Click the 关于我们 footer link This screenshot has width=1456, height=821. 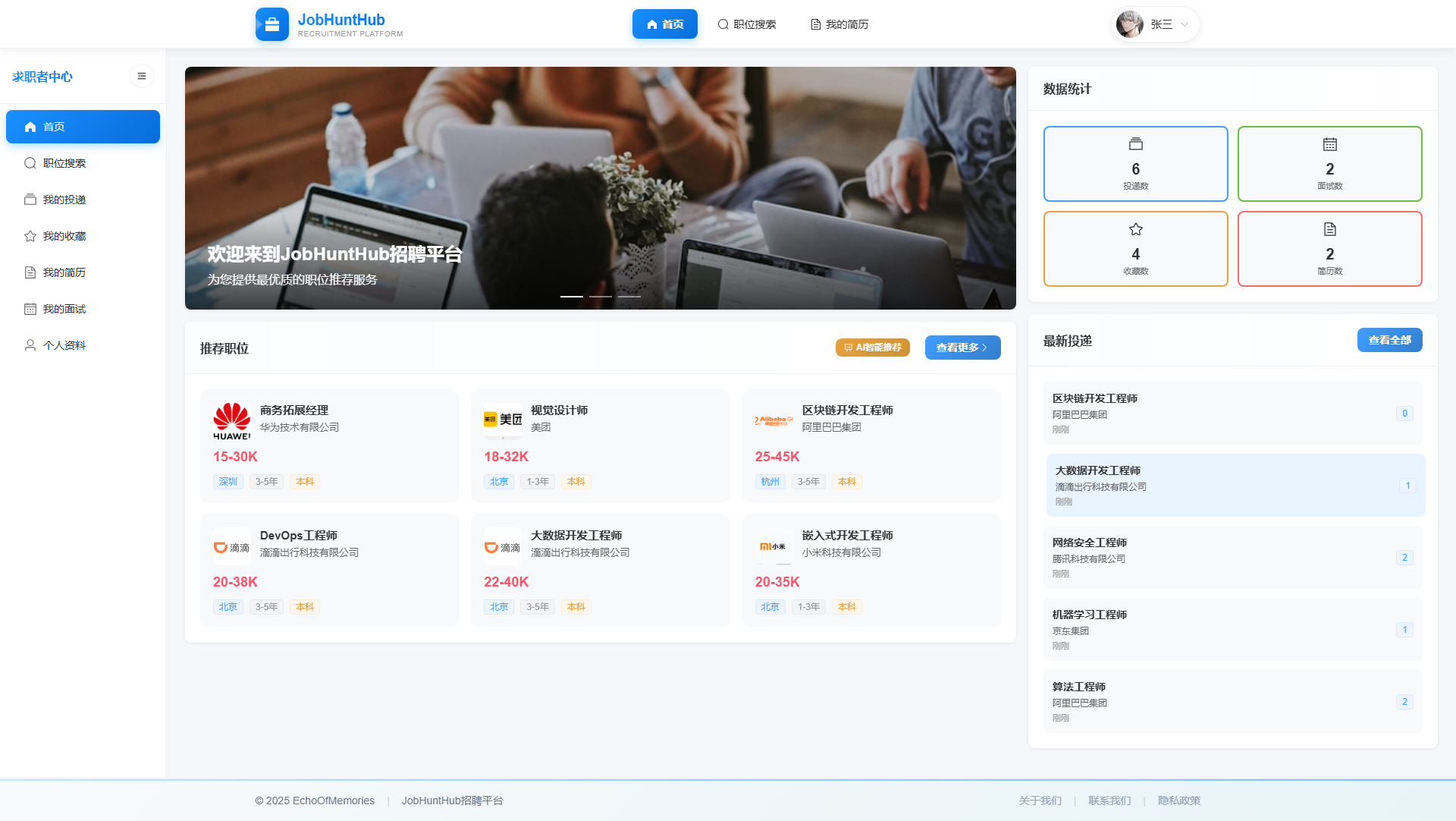point(1040,801)
